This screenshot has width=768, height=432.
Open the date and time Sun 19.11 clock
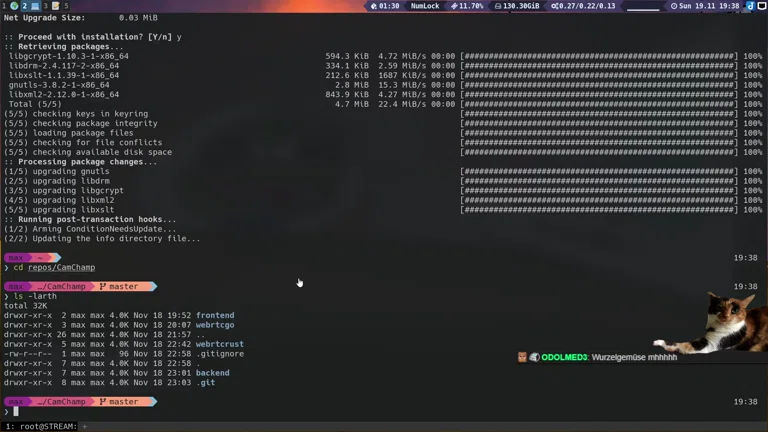[x=704, y=6]
